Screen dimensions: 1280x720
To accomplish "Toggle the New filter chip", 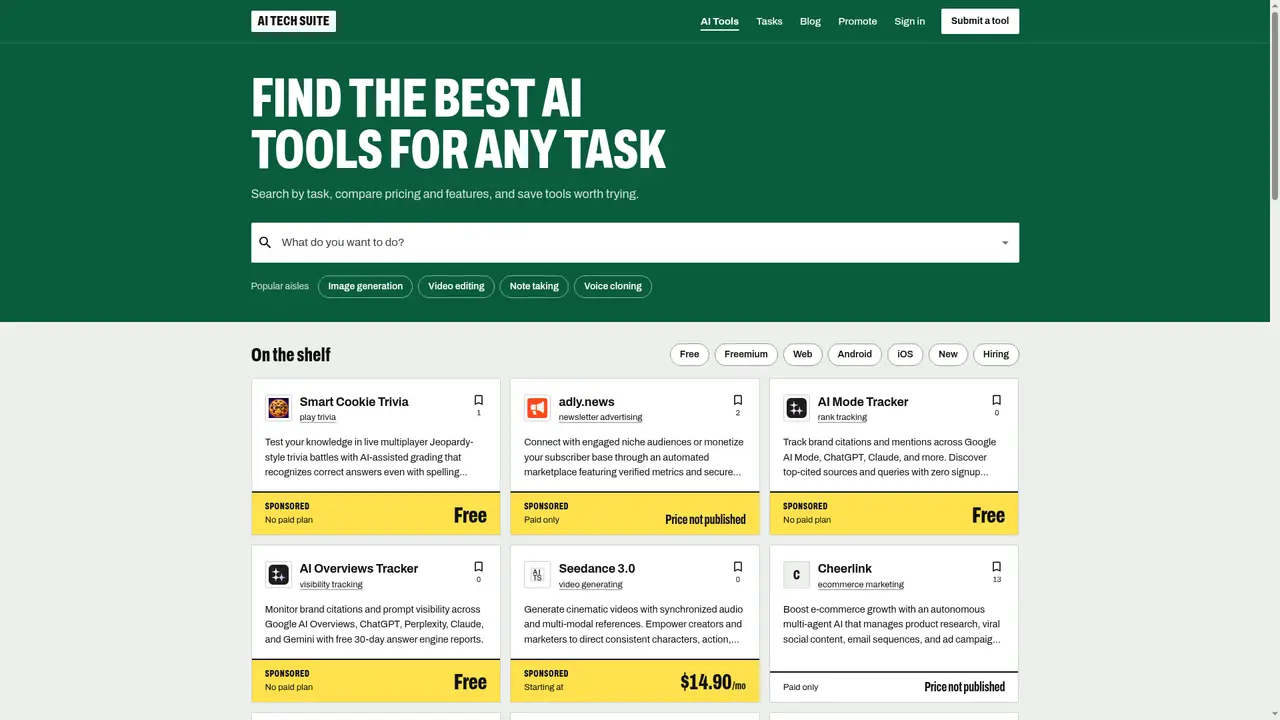I will tap(948, 354).
